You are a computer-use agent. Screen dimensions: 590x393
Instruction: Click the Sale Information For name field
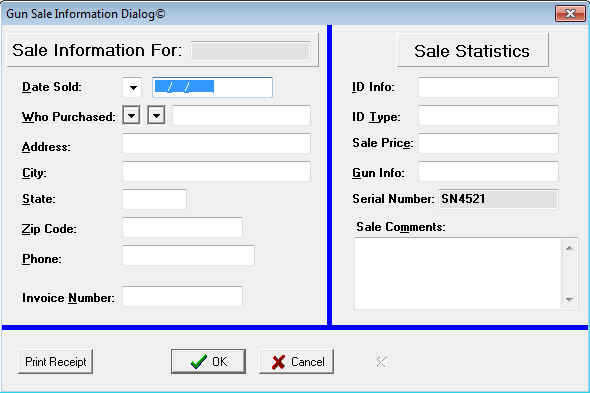coord(251,51)
